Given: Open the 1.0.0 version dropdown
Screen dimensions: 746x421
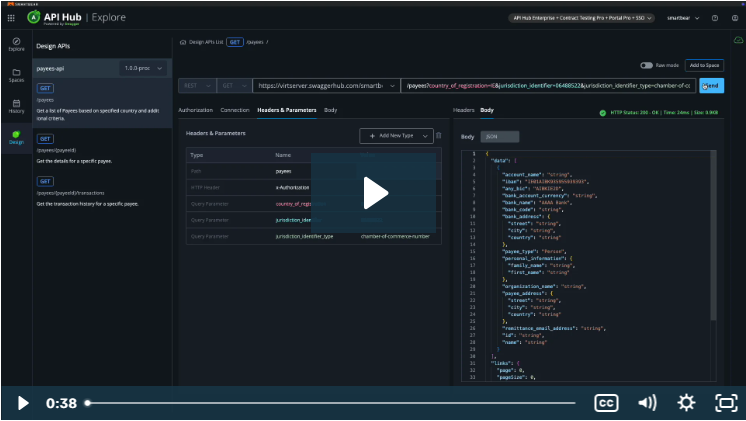Looking at the screenshot, I should coord(143,69).
